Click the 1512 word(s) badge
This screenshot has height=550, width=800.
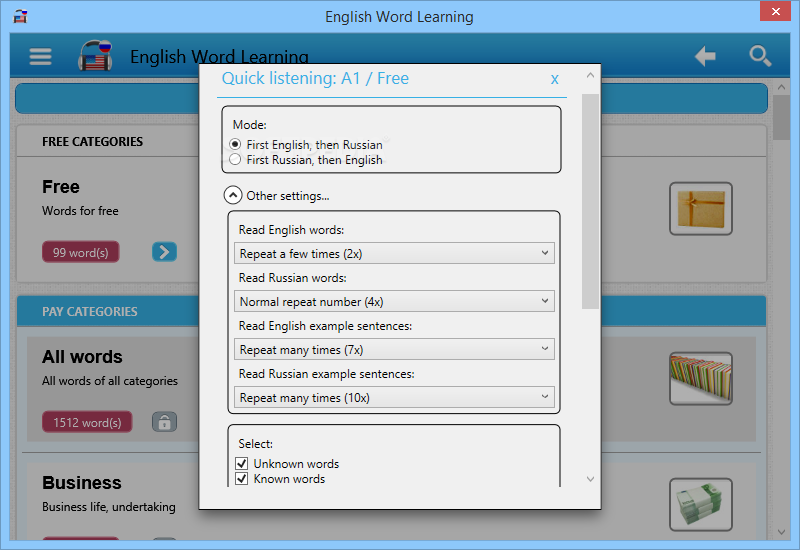tap(87, 422)
